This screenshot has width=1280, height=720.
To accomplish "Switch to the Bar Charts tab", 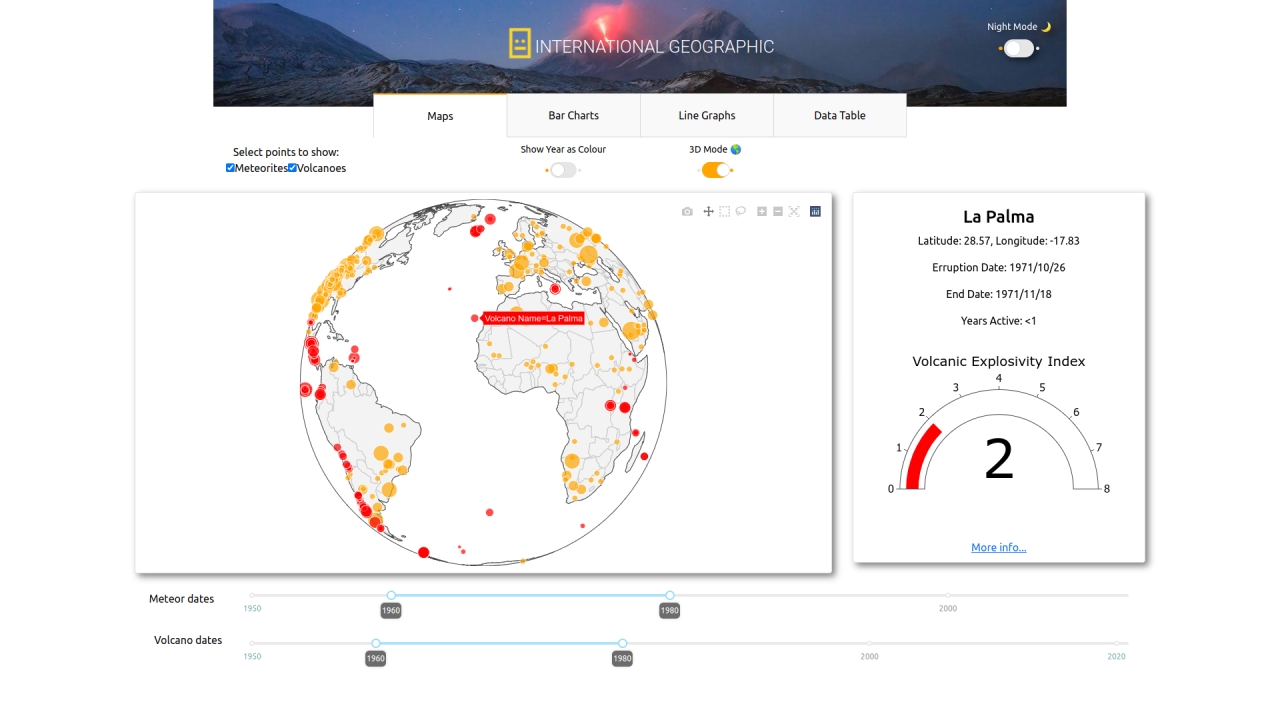I will [x=573, y=115].
